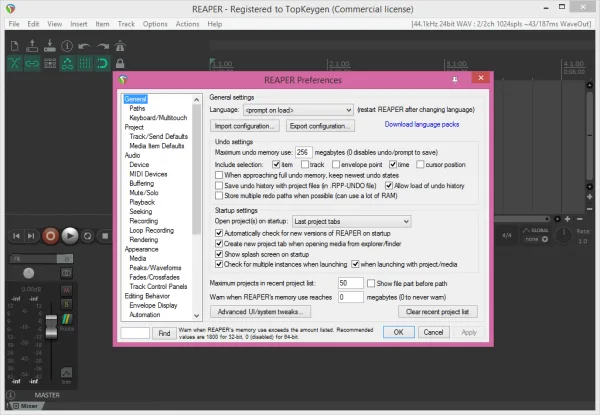
Task: Click preferences list scroll-down arrow
Action: coord(197,316)
